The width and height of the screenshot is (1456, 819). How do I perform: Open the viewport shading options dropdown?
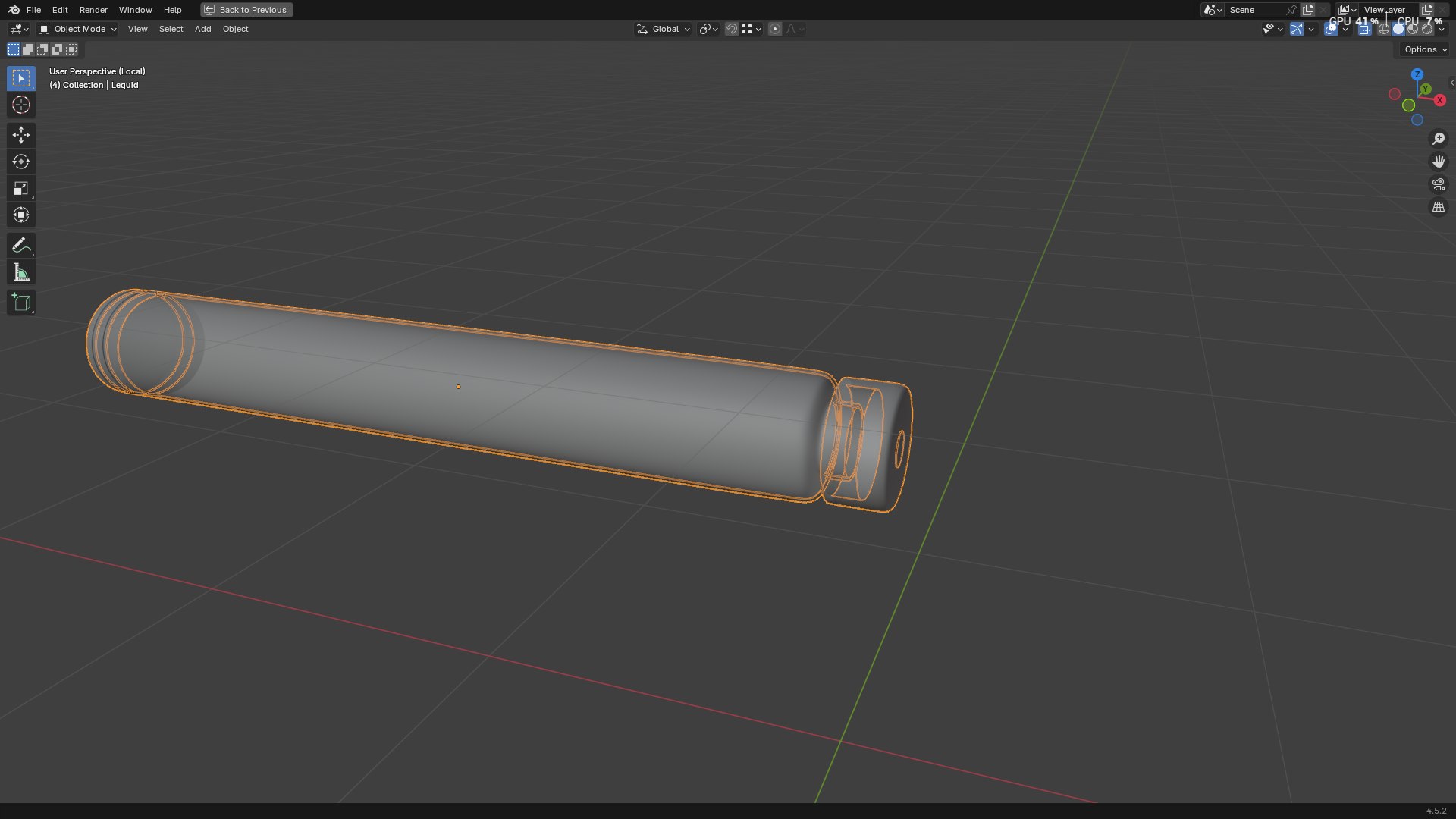[x=1442, y=29]
